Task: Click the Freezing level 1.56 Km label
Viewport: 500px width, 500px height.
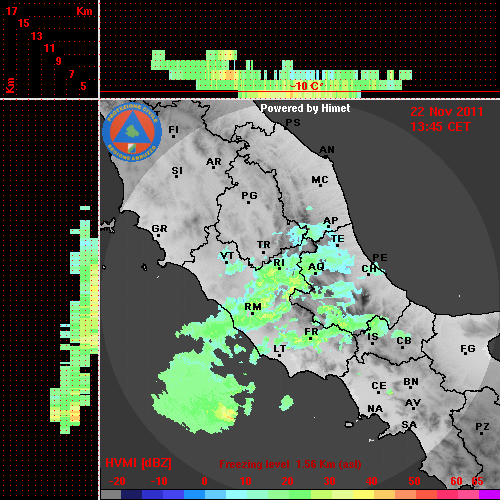Action: (x=290, y=464)
